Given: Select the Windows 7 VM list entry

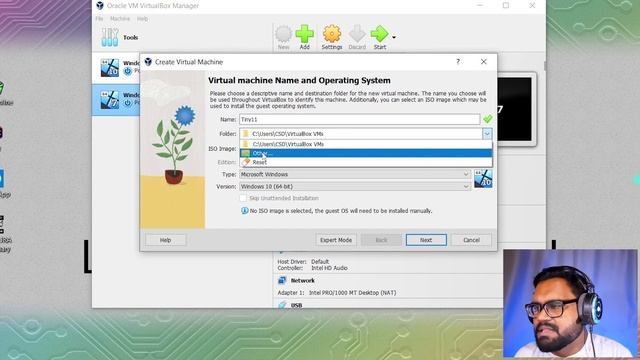Looking at the screenshot, I should pos(117,100).
